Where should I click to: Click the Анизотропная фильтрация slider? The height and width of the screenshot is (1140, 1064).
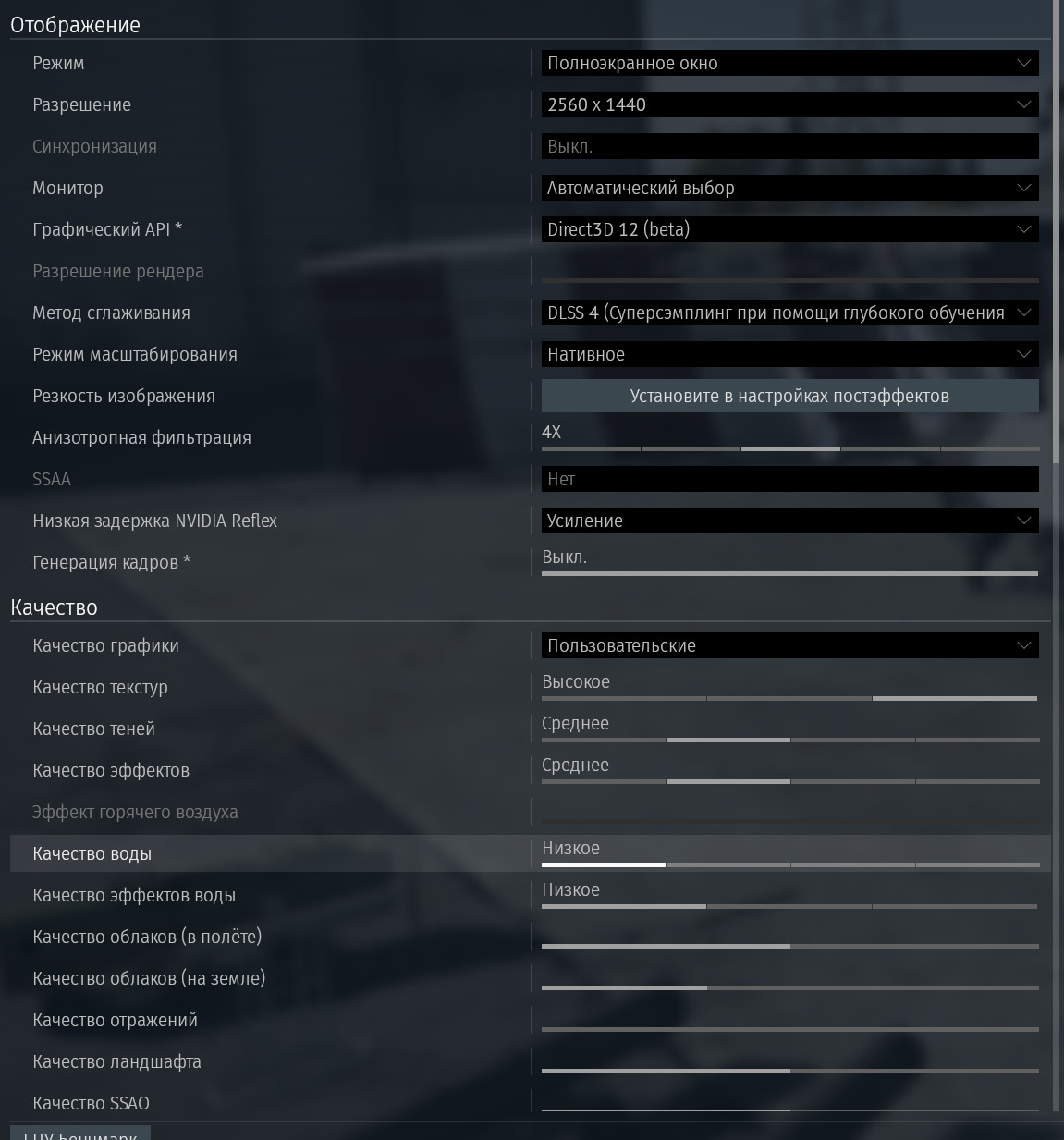click(x=790, y=448)
